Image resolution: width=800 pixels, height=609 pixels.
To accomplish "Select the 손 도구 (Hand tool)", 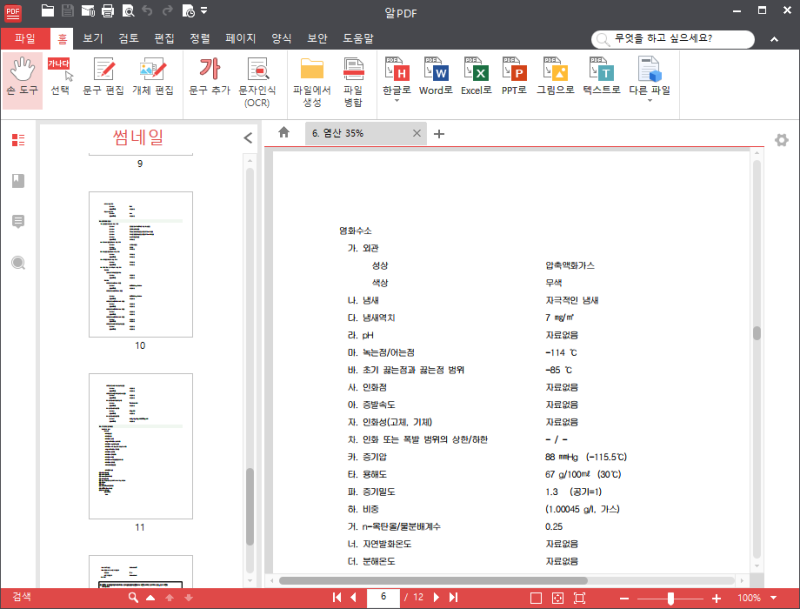I will click(x=21, y=78).
